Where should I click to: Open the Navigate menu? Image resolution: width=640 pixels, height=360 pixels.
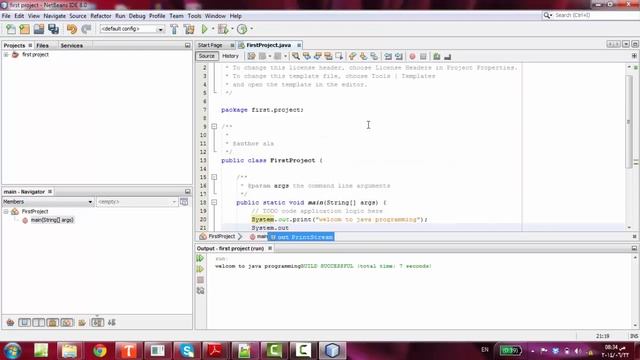(55, 16)
